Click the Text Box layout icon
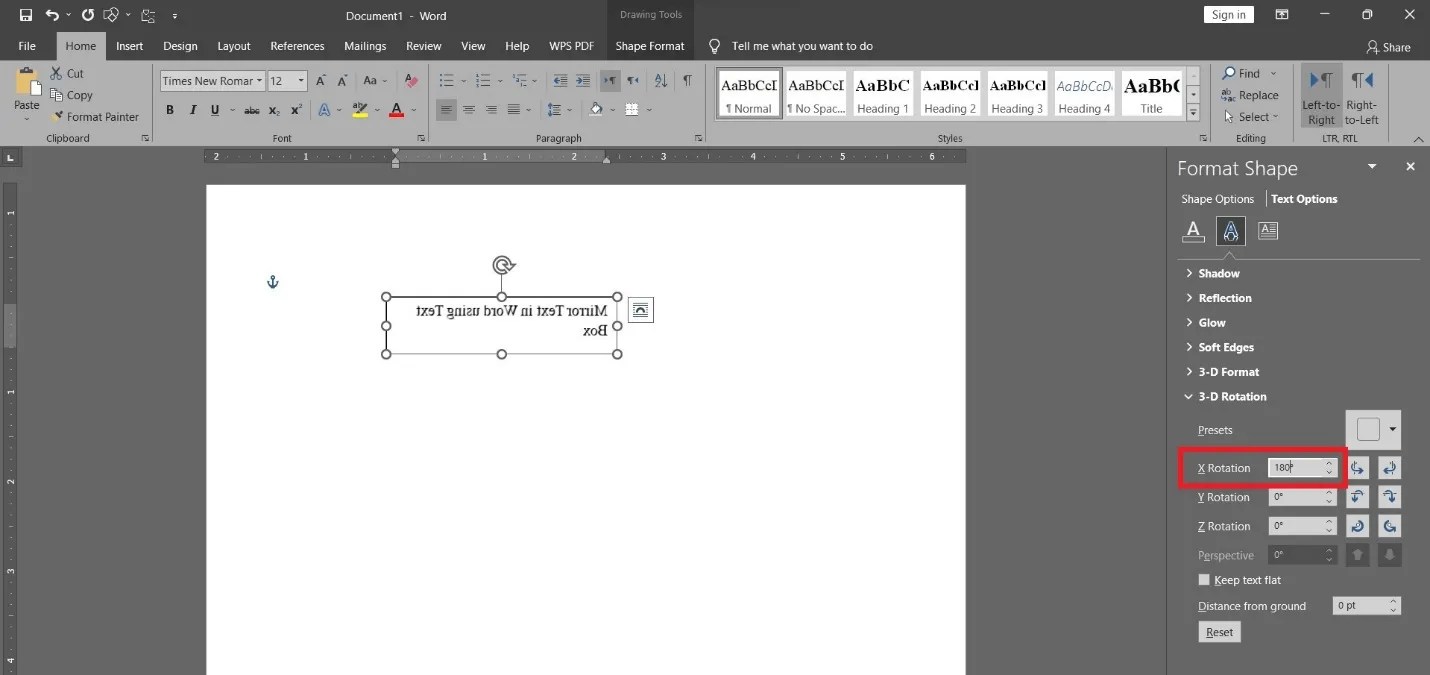 (1267, 230)
